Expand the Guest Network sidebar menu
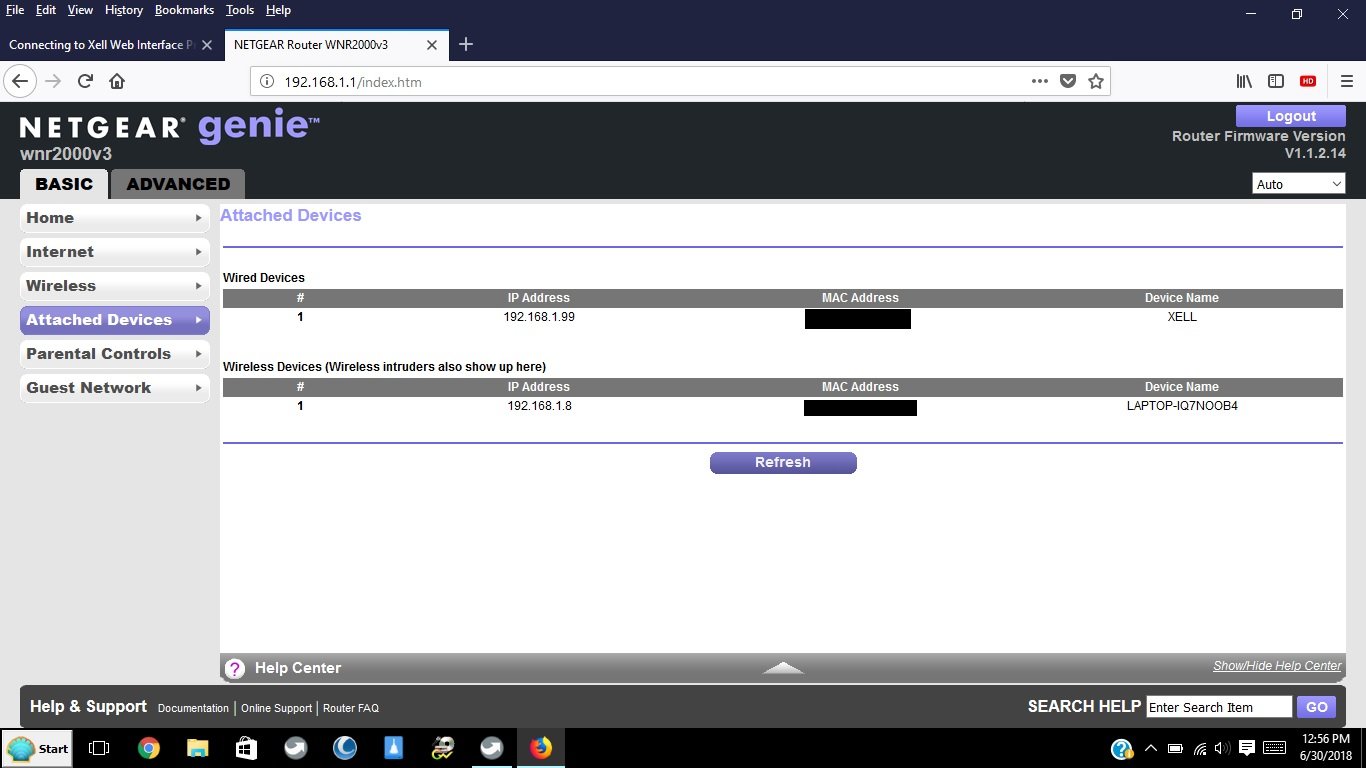1366x768 pixels. point(114,388)
